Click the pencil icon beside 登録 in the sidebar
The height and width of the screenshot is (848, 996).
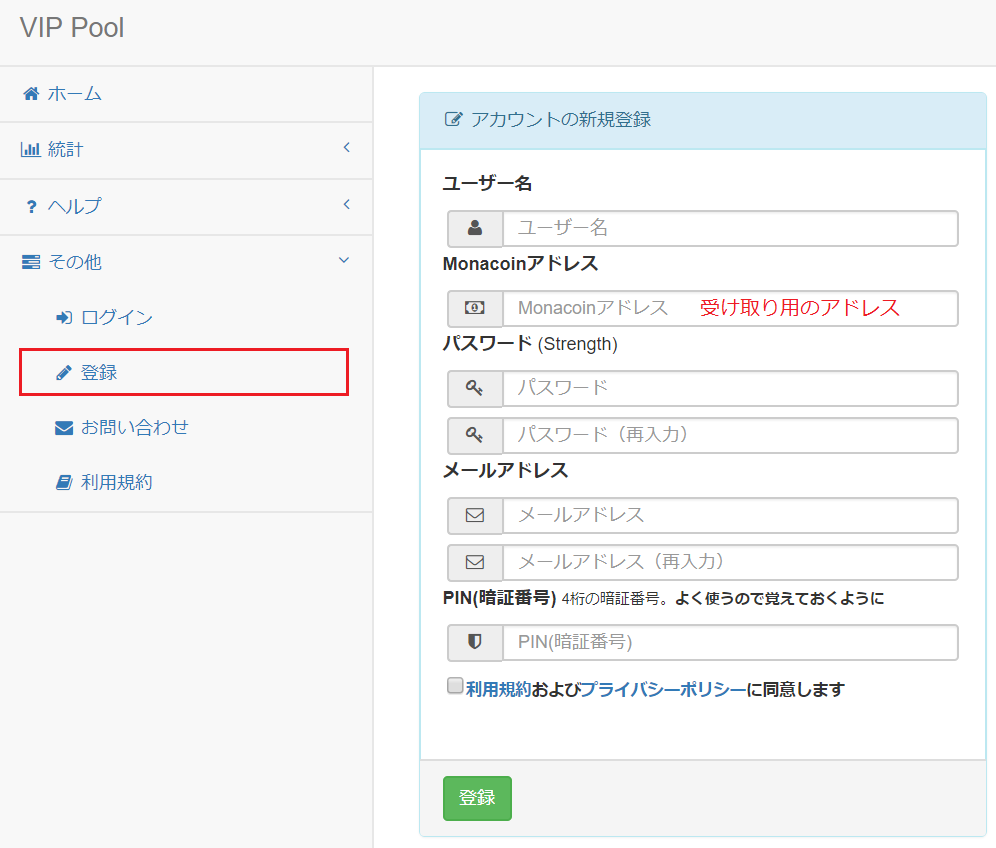pos(64,373)
